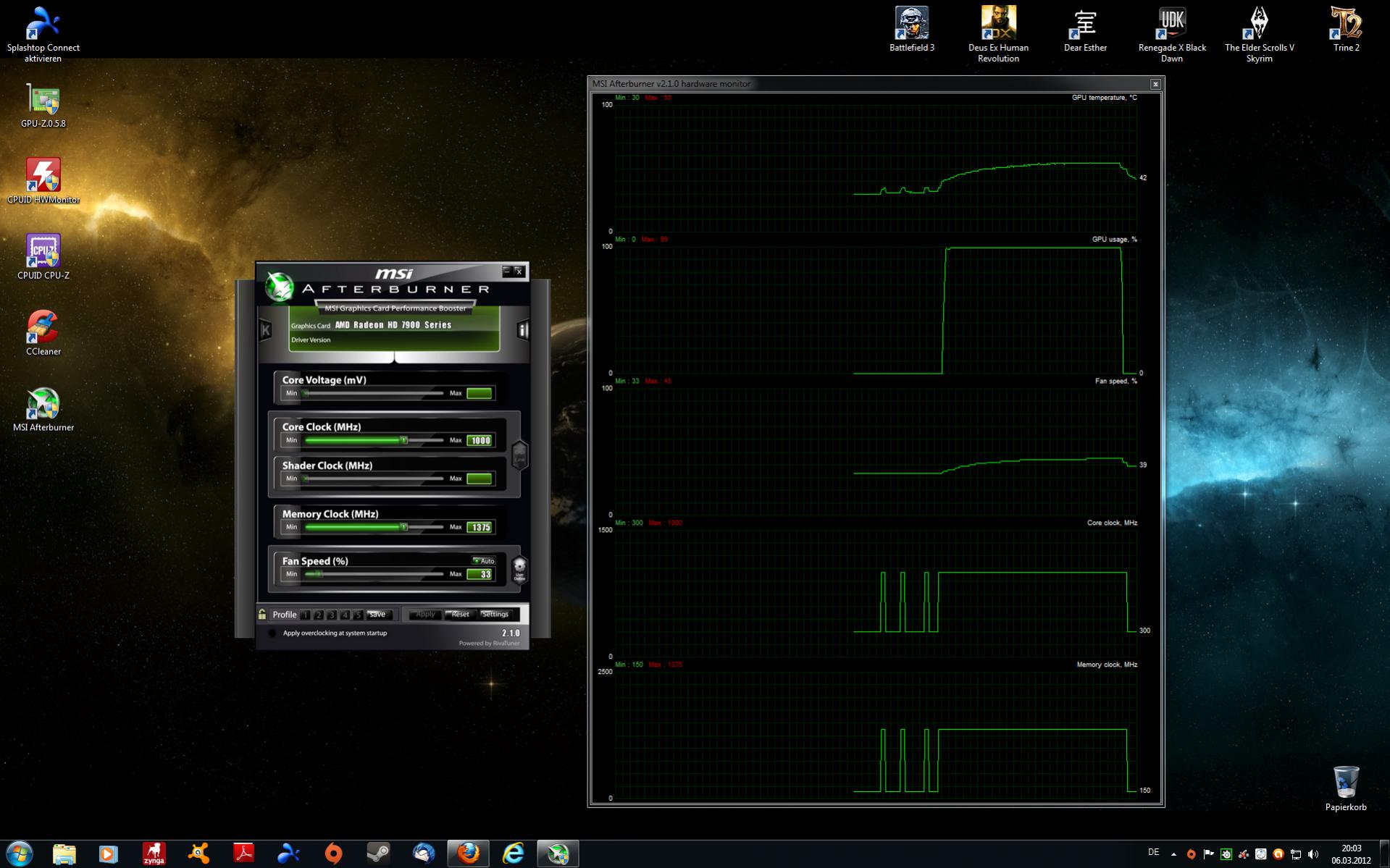
Task: Click the GPU temperature graph
Action: click(876, 168)
